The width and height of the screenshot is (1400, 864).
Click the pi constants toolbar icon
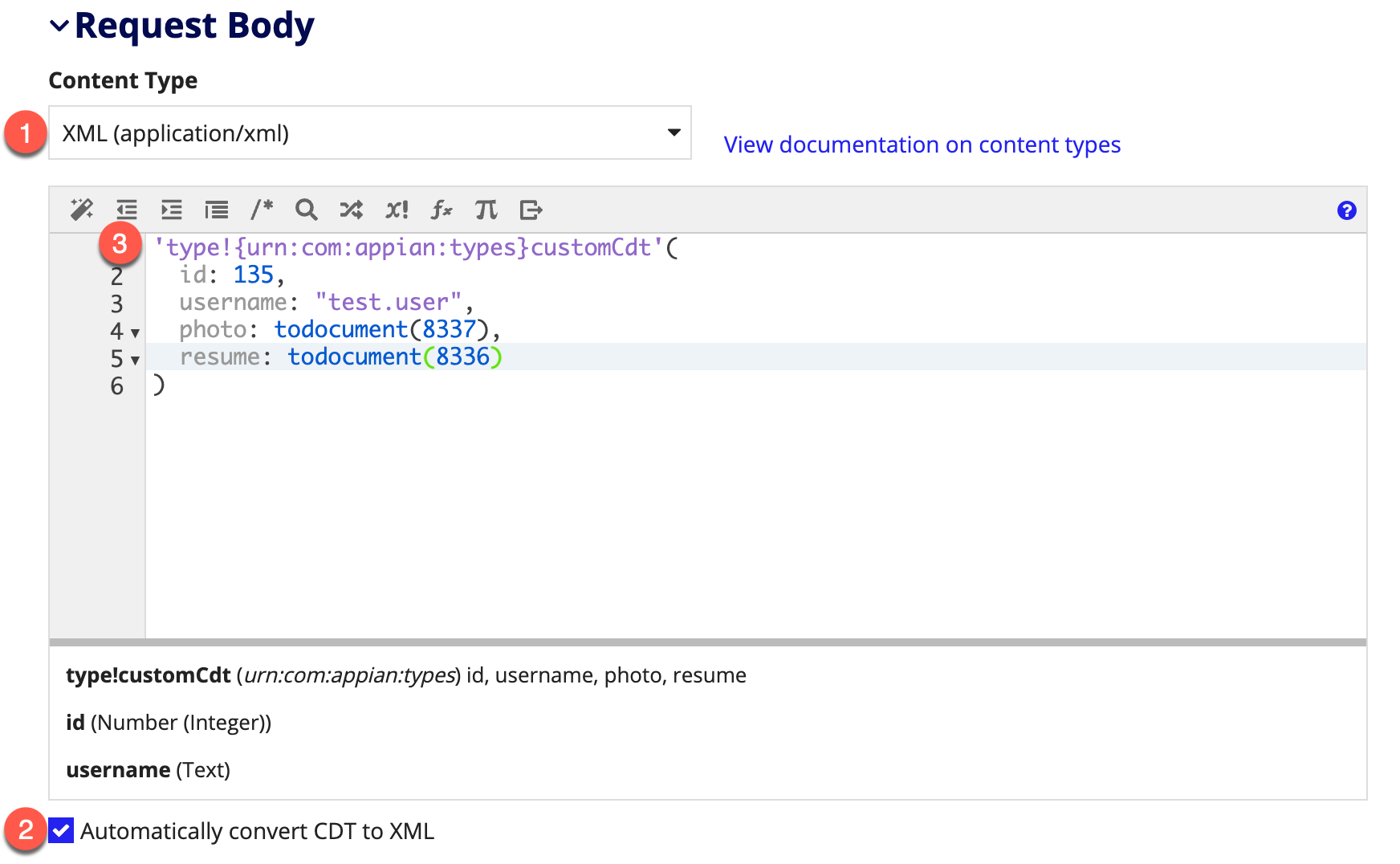point(486,210)
